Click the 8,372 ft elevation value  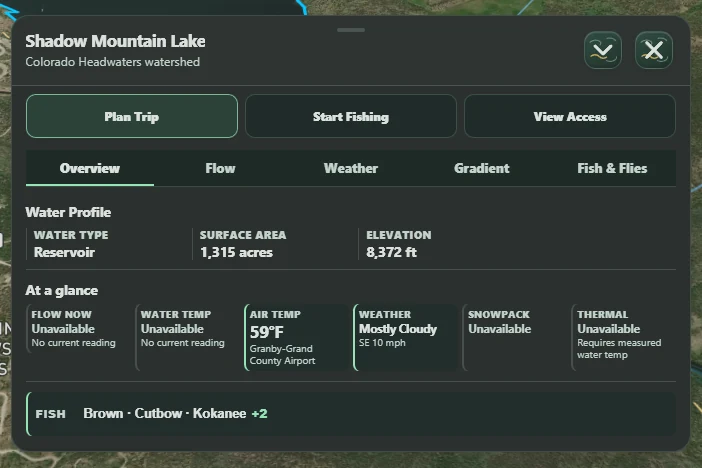392,253
